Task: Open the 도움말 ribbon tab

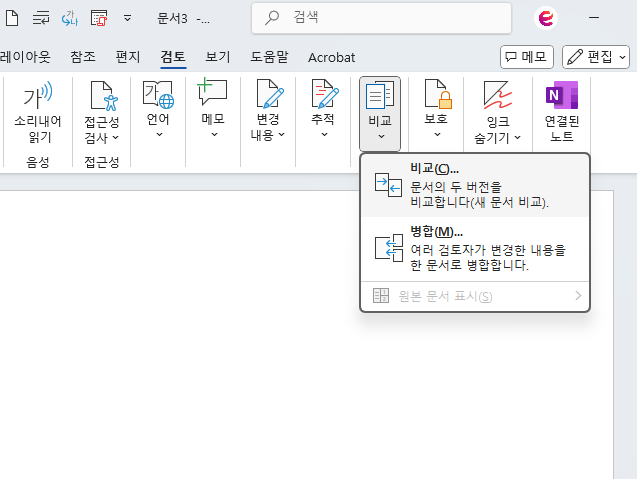Action: [x=269, y=57]
